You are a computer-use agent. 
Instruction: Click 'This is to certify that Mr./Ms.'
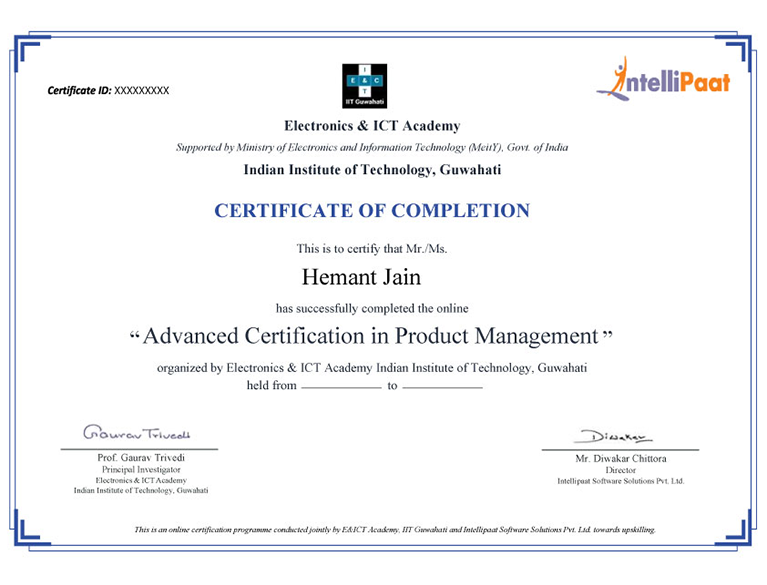tap(372, 249)
